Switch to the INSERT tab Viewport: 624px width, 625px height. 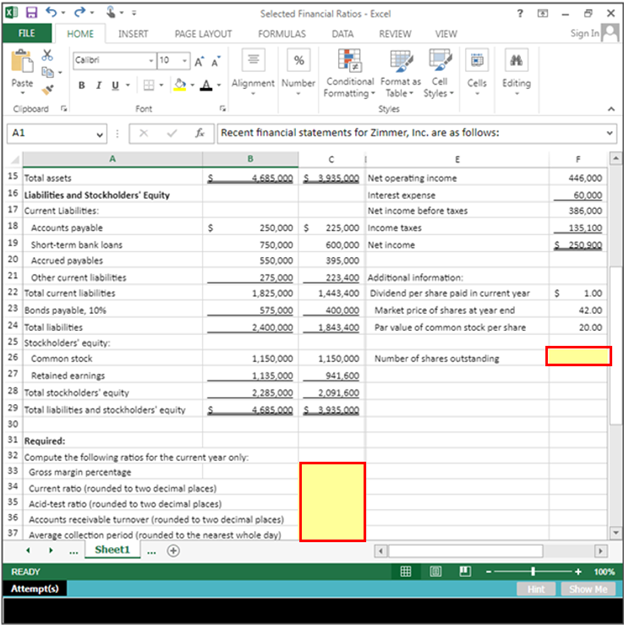click(133, 34)
